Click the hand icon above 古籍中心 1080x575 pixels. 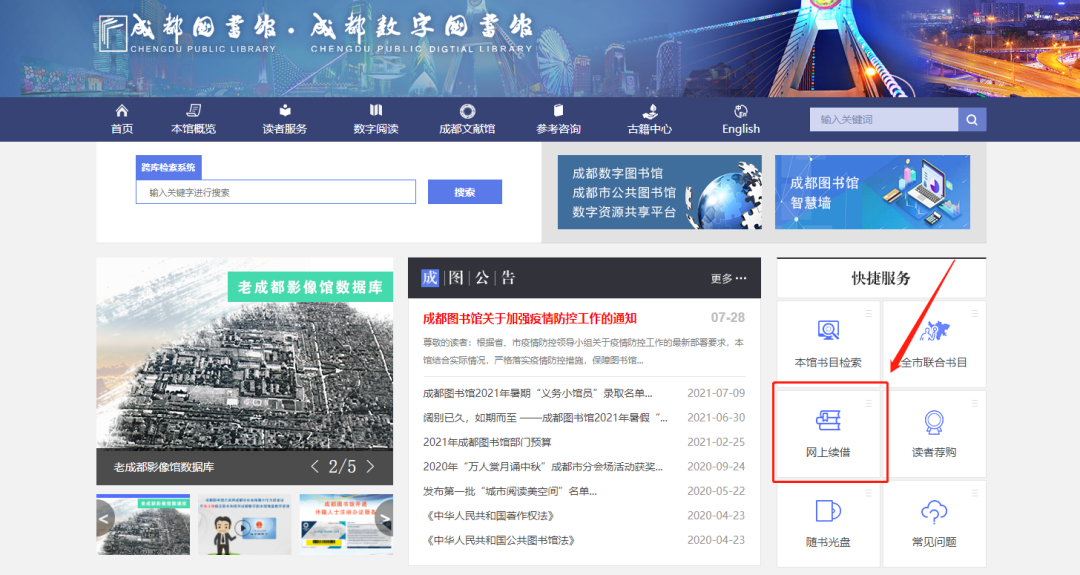point(650,111)
